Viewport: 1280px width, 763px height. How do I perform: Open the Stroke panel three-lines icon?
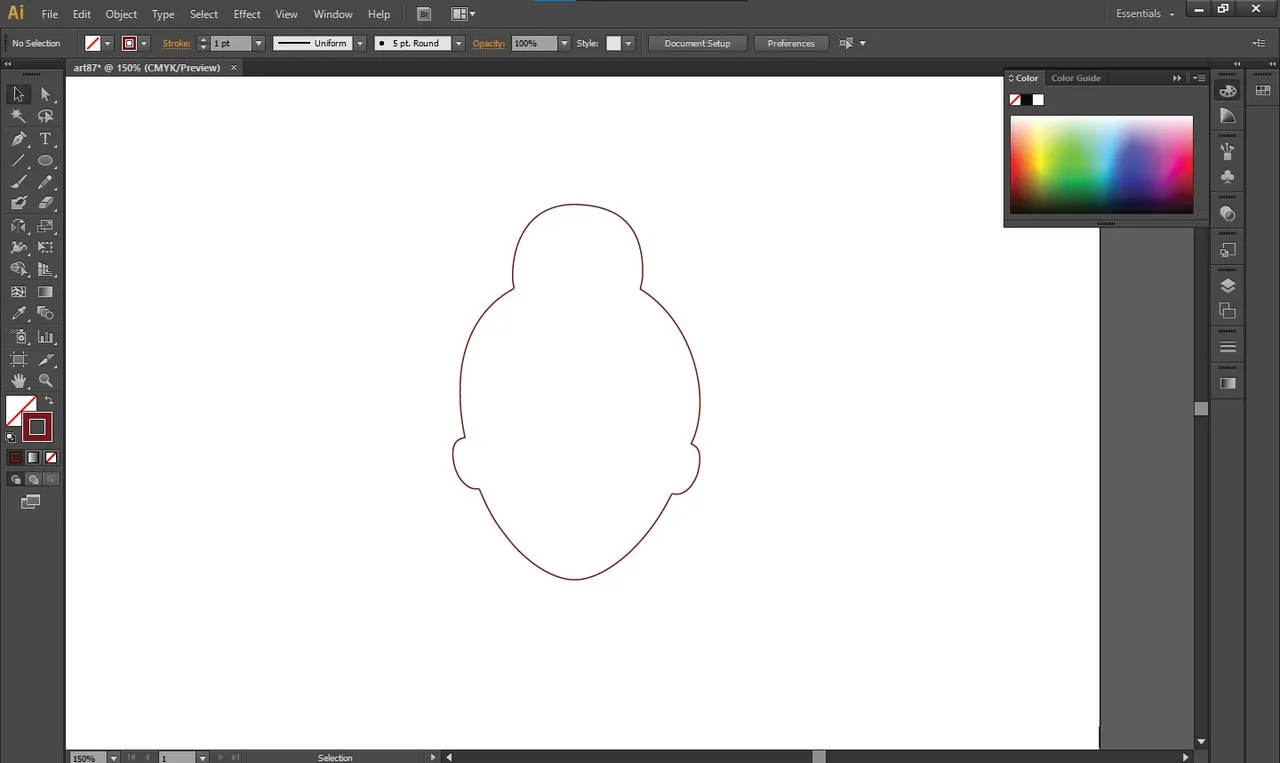1228,347
